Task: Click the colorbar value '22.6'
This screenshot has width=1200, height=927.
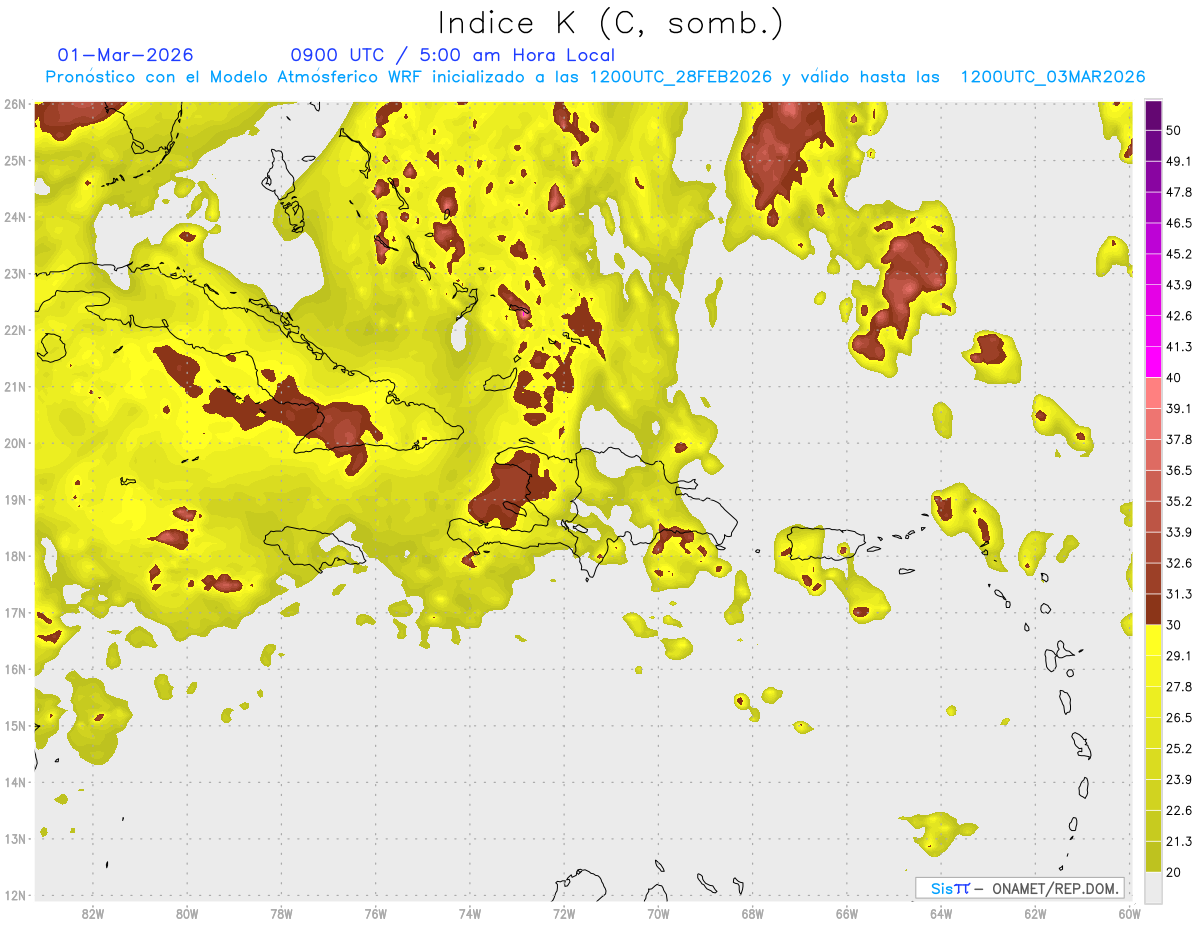Action: [x=1179, y=811]
